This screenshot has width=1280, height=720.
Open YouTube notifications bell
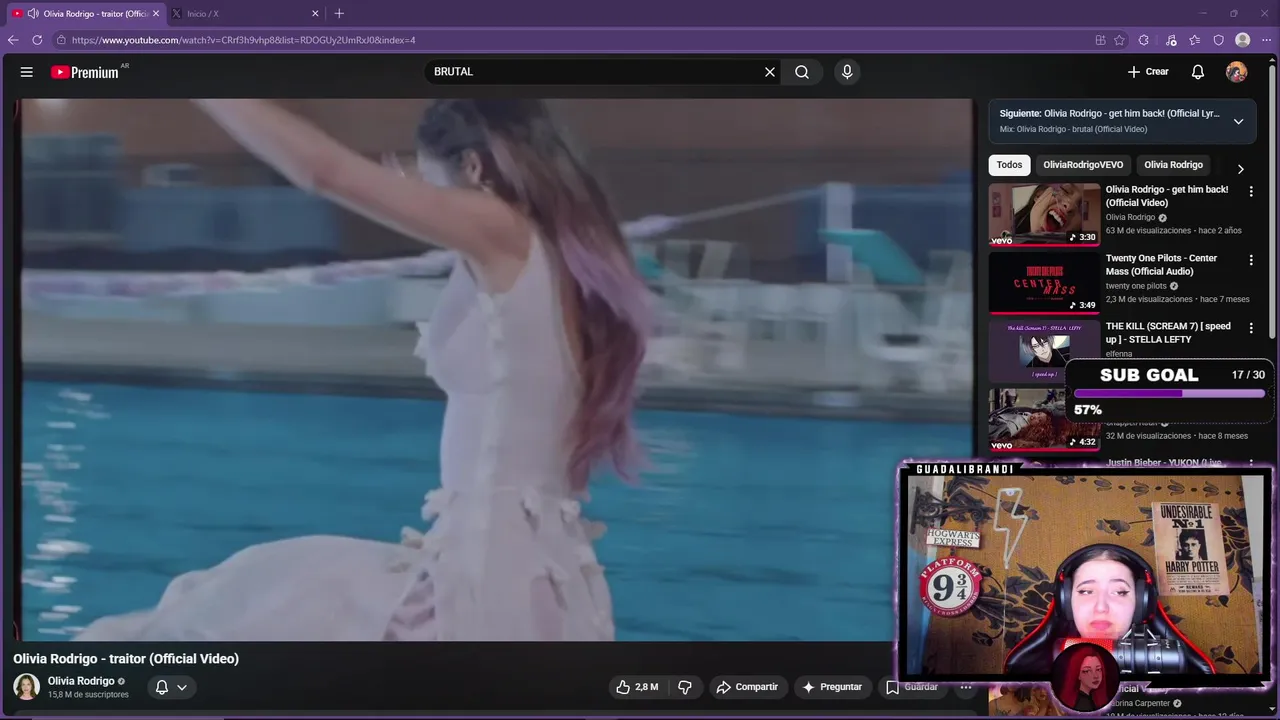[x=1198, y=72]
